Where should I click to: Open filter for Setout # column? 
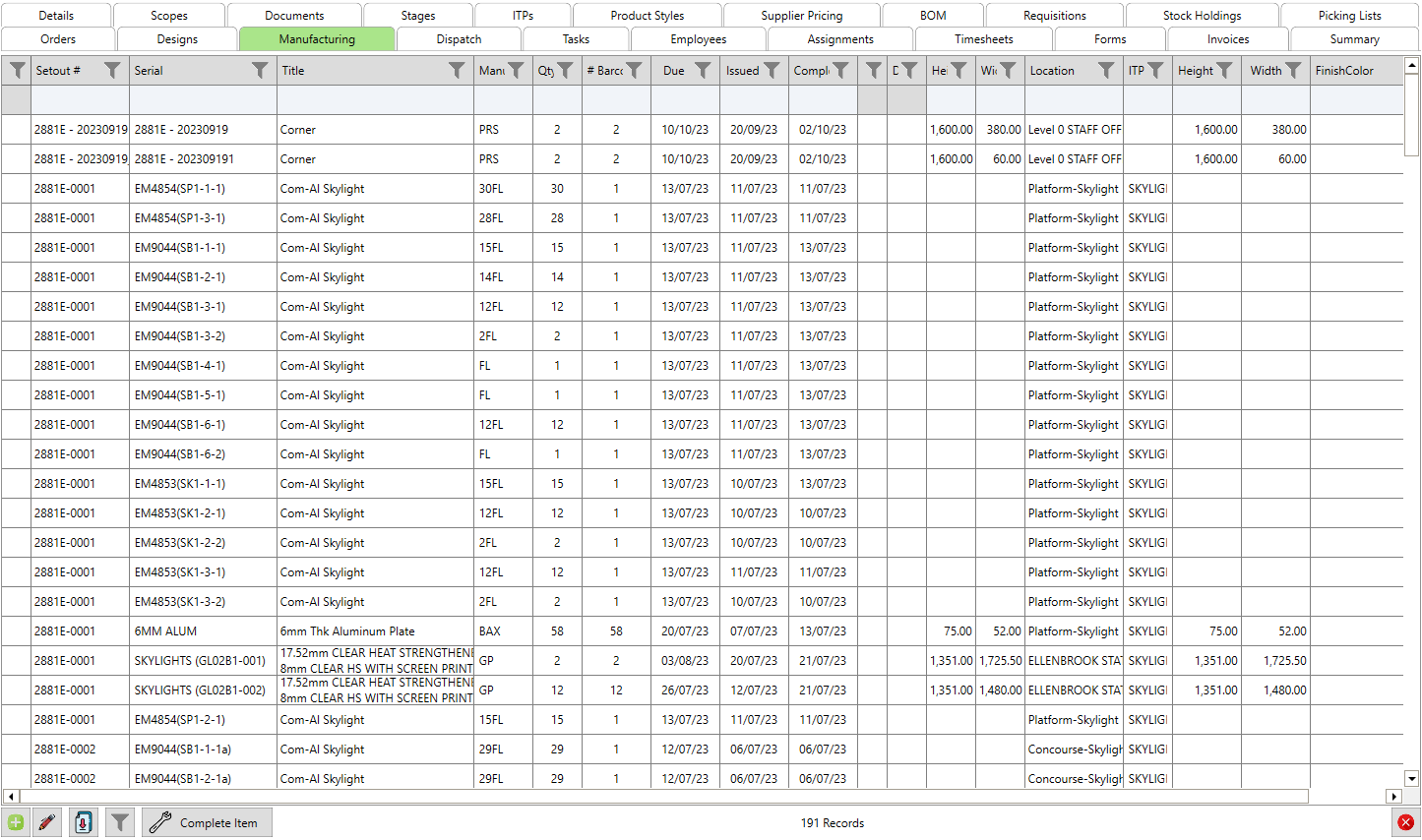click(x=112, y=70)
